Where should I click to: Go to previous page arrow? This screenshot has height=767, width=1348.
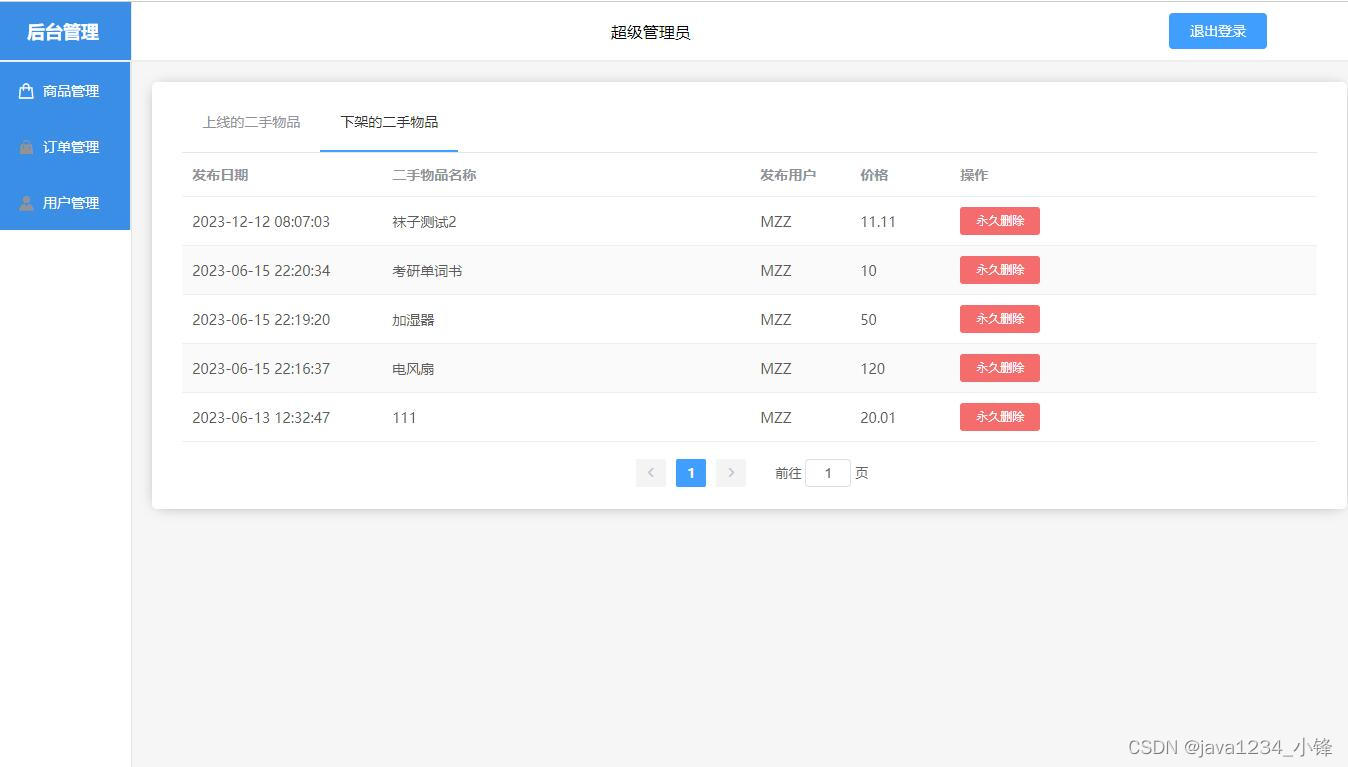pyautogui.click(x=651, y=473)
